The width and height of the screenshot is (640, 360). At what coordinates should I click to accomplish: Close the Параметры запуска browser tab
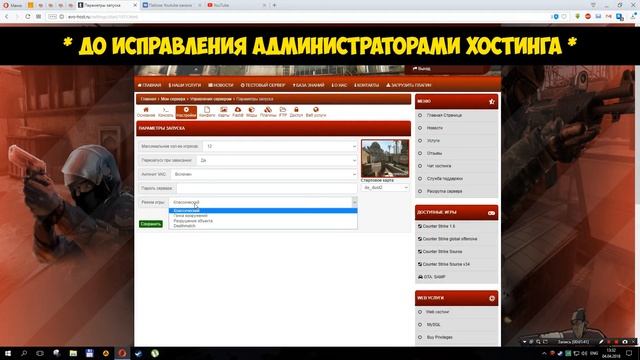pos(135,5)
